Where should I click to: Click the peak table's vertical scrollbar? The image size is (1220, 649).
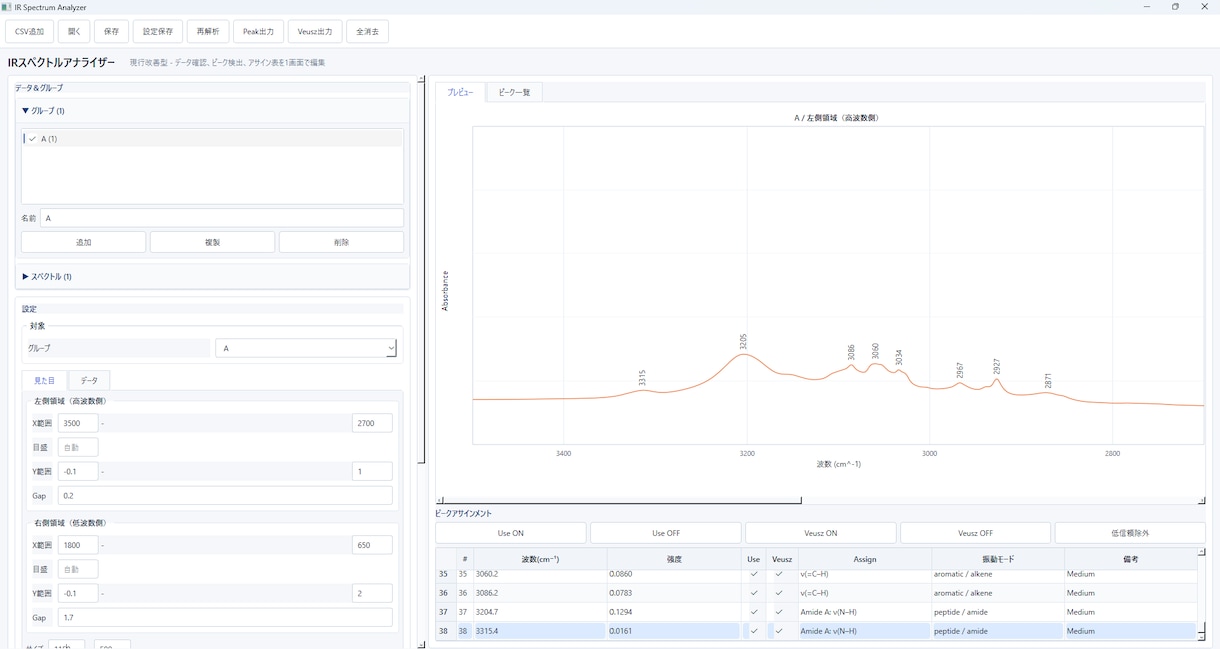1201,594
